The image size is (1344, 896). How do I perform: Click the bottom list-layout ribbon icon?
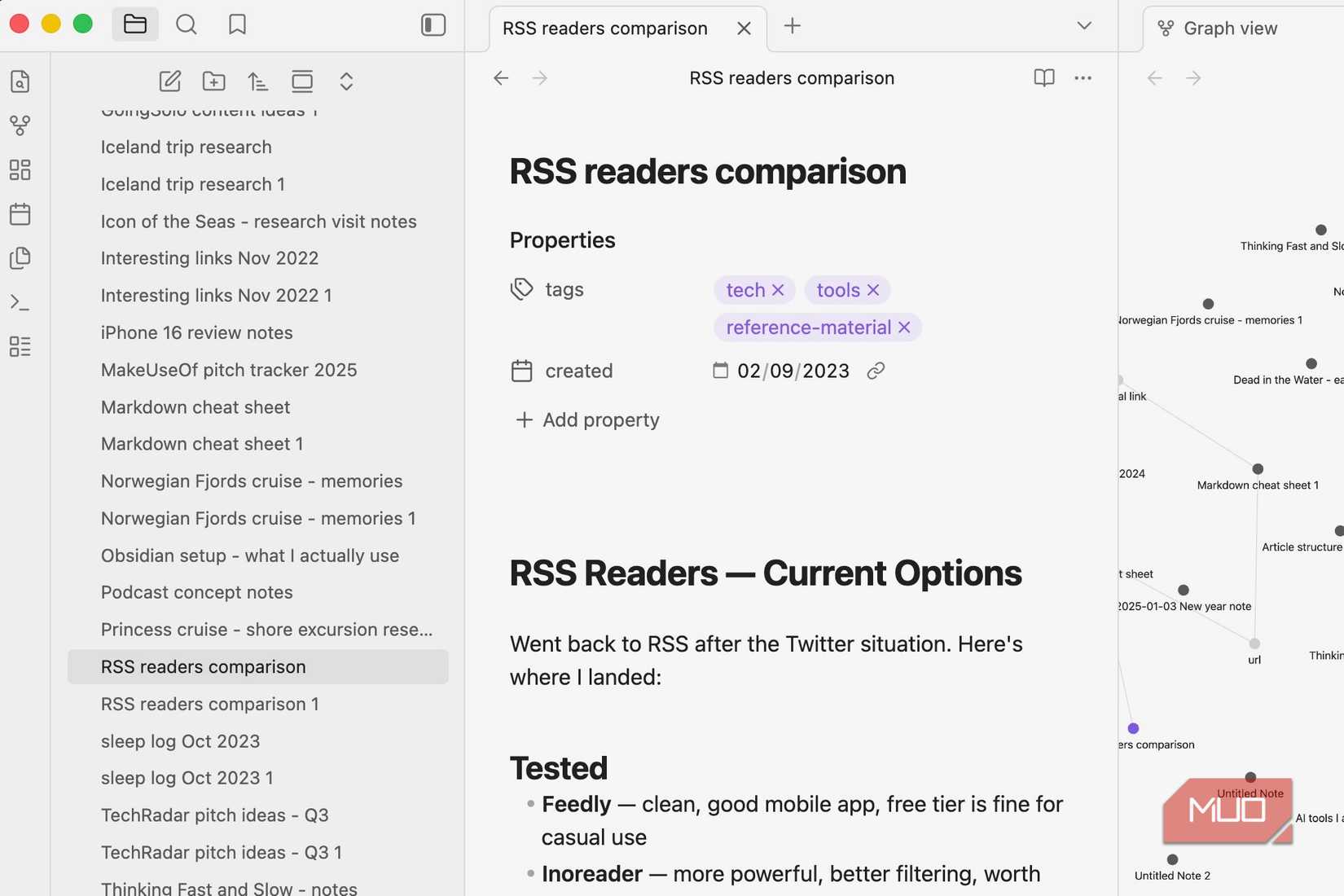(20, 346)
